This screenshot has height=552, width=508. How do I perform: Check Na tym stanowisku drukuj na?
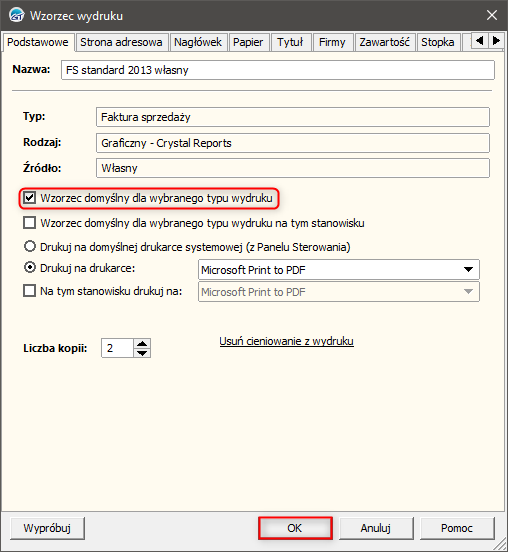(x=30, y=291)
